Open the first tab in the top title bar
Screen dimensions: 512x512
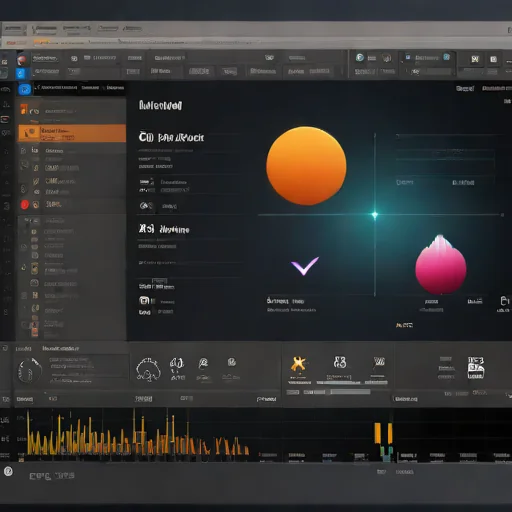pyautogui.click(x=14, y=29)
